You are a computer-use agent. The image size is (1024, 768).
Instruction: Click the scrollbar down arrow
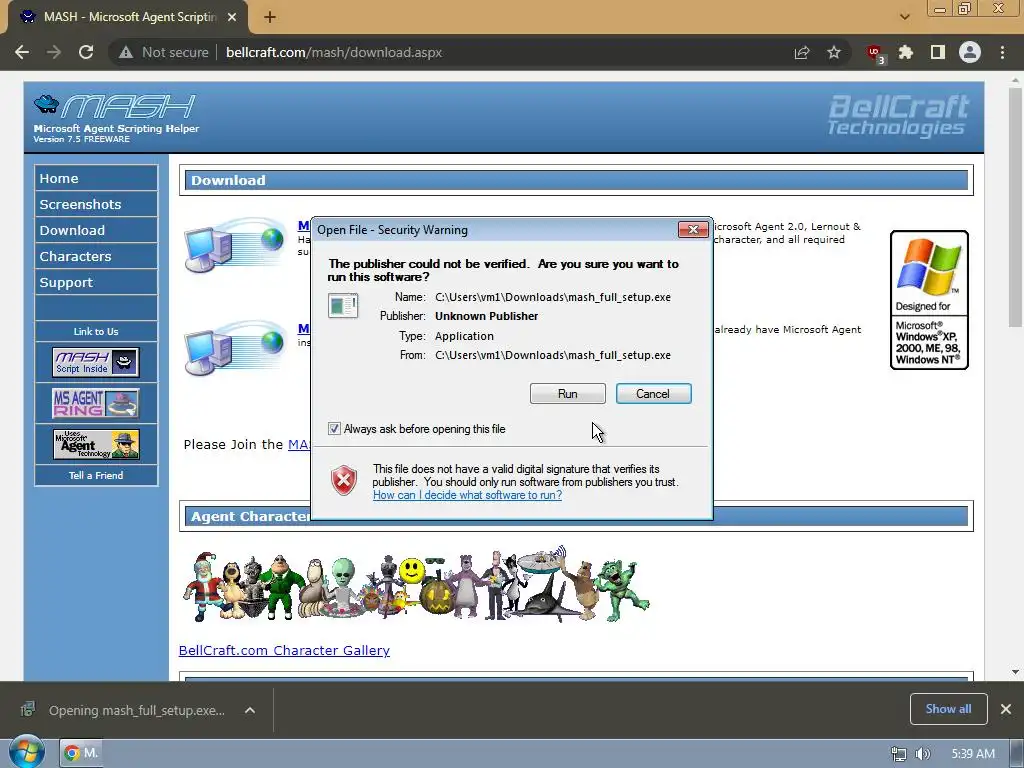click(1015, 672)
